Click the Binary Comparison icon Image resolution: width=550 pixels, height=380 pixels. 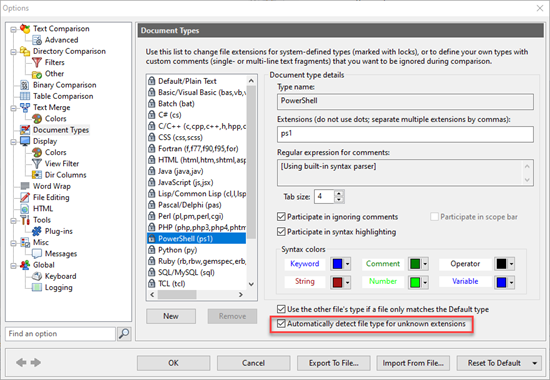(x=25, y=85)
